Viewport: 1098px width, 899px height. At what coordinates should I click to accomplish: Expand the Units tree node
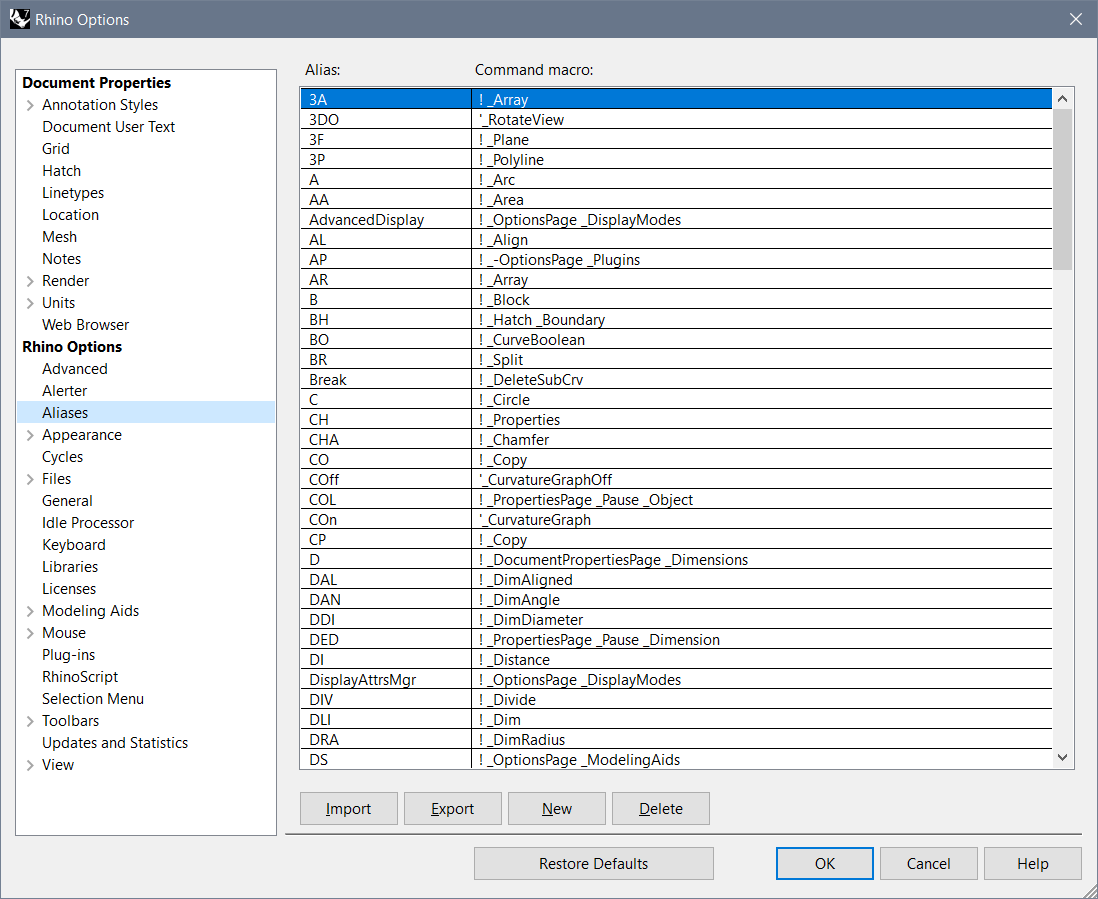(30, 303)
